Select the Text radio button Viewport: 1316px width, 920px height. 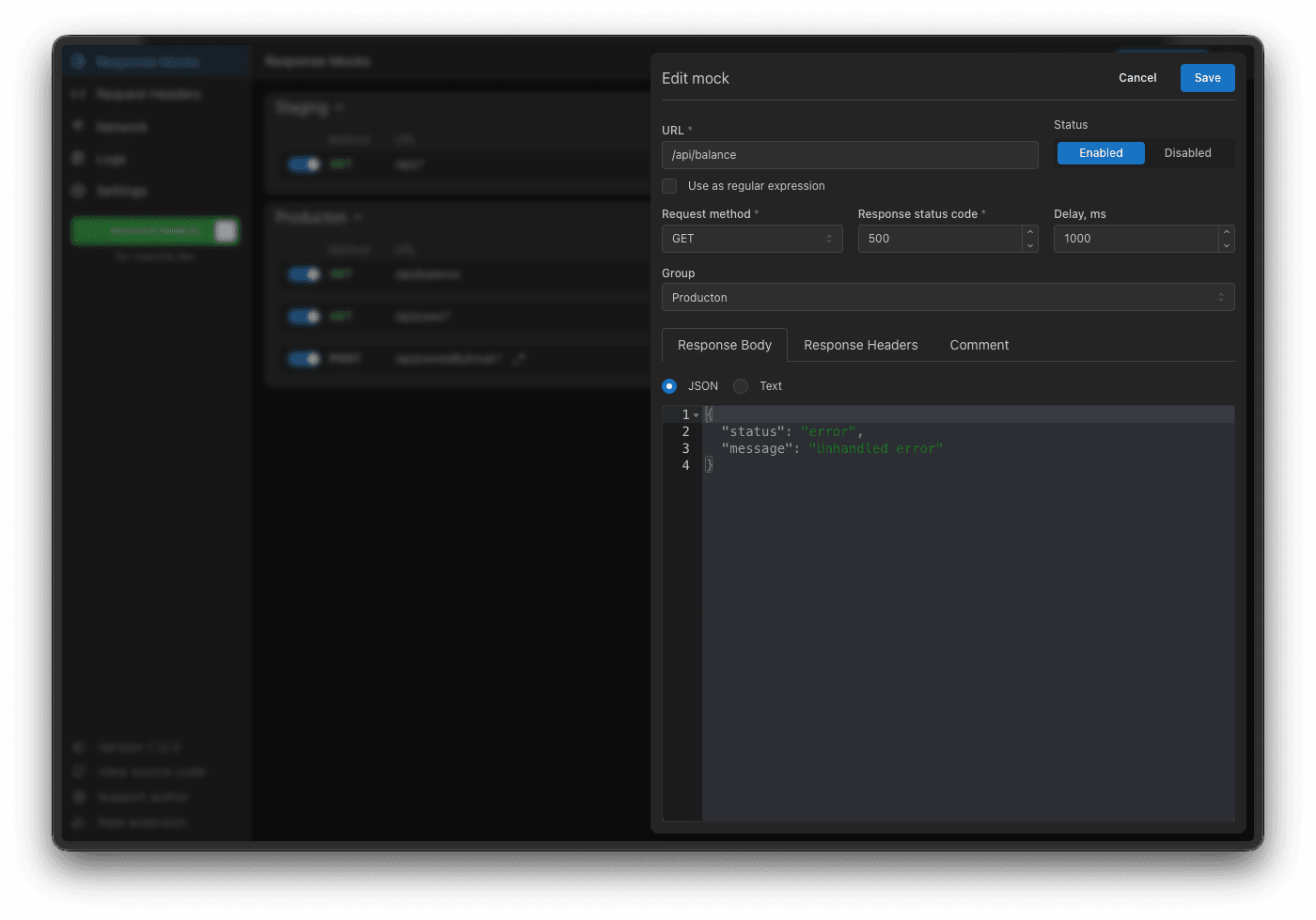[x=741, y=386]
